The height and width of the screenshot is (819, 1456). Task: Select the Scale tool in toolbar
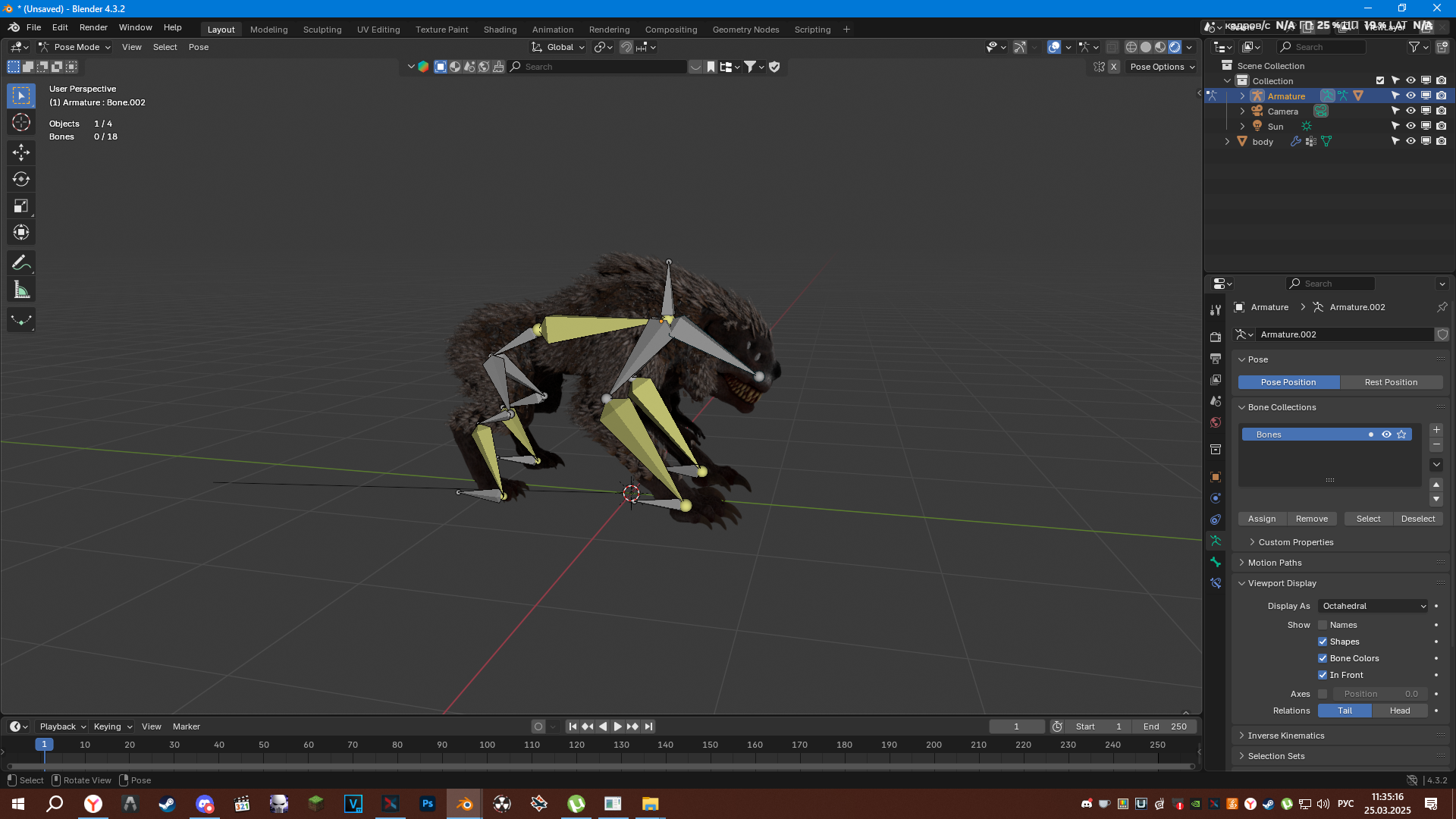click(x=21, y=206)
